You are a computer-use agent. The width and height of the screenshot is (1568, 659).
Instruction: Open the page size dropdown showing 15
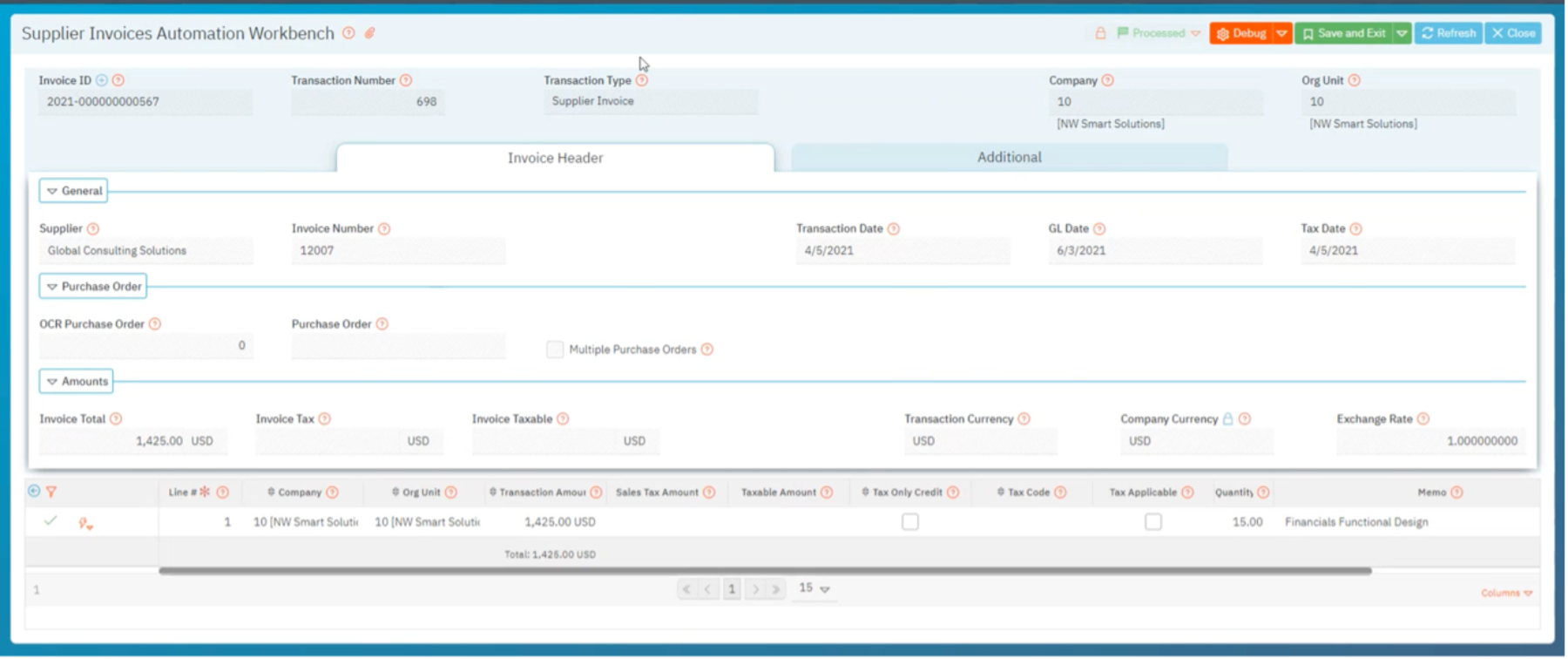(814, 588)
